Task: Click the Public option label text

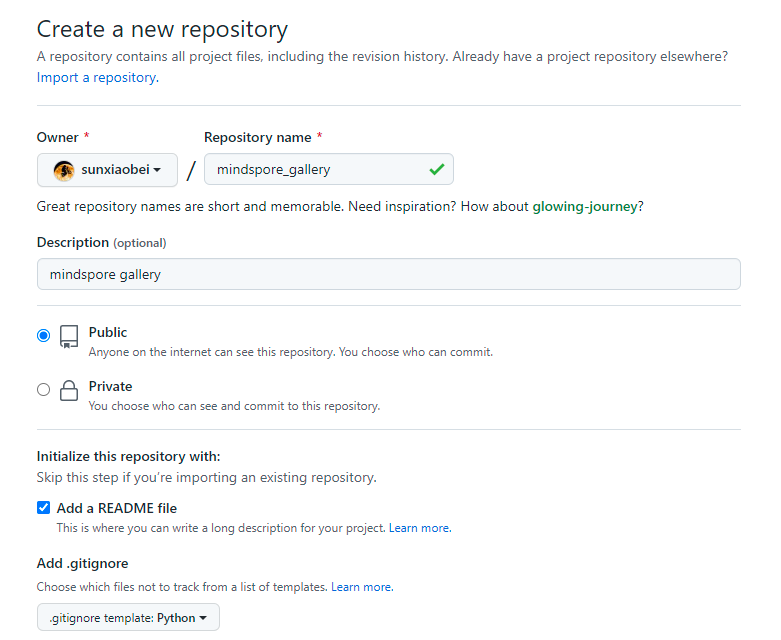Action: (x=108, y=332)
